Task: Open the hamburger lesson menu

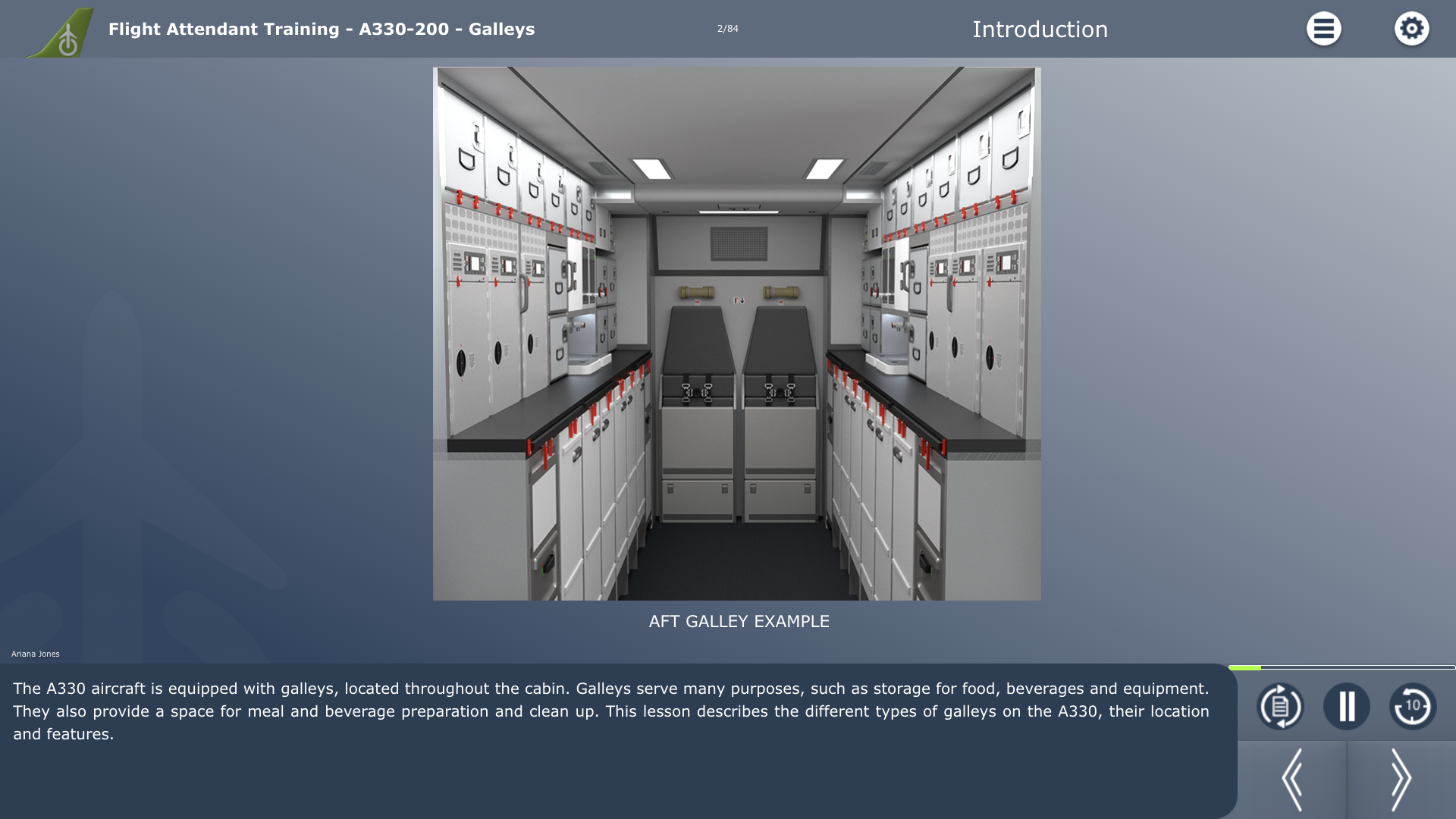Action: coord(1323,29)
